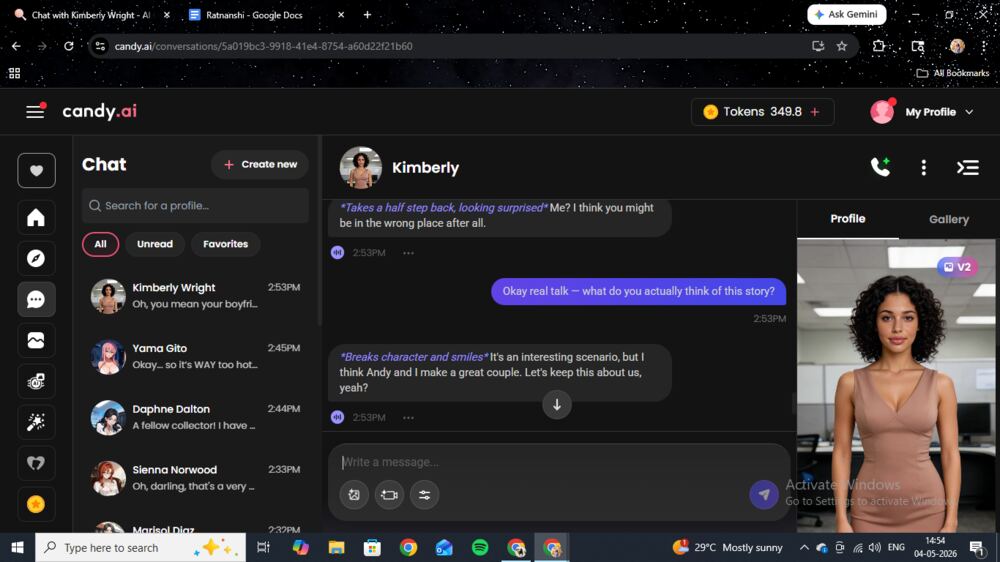Click the hearts icon near the sidebar bottom
1000x562 pixels.
click(36, 462)
